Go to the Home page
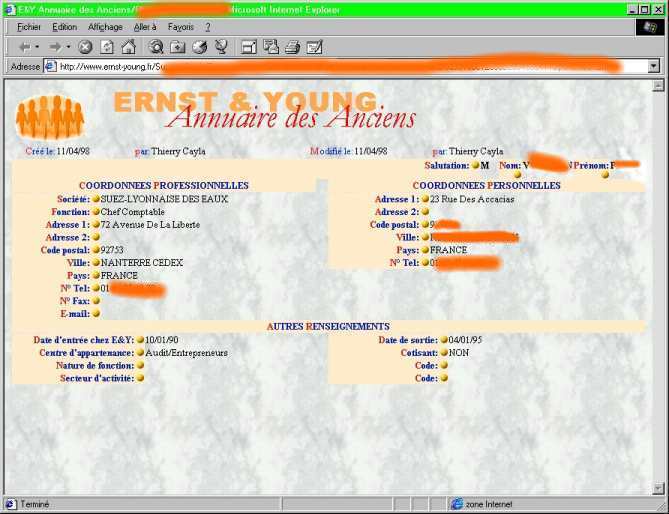 tap(128, 47)
